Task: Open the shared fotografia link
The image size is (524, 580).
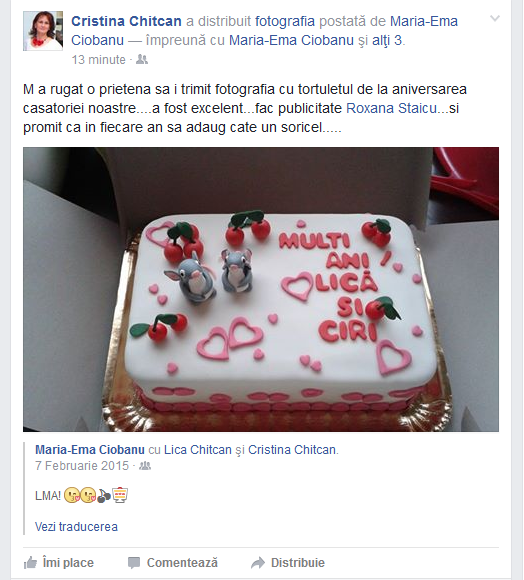Action: (285, 21)
